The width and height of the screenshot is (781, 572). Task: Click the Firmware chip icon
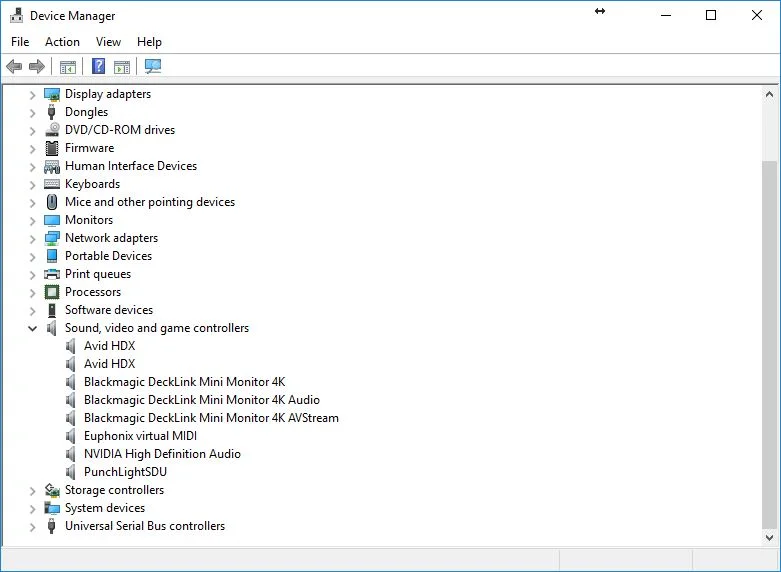(52, 148)
